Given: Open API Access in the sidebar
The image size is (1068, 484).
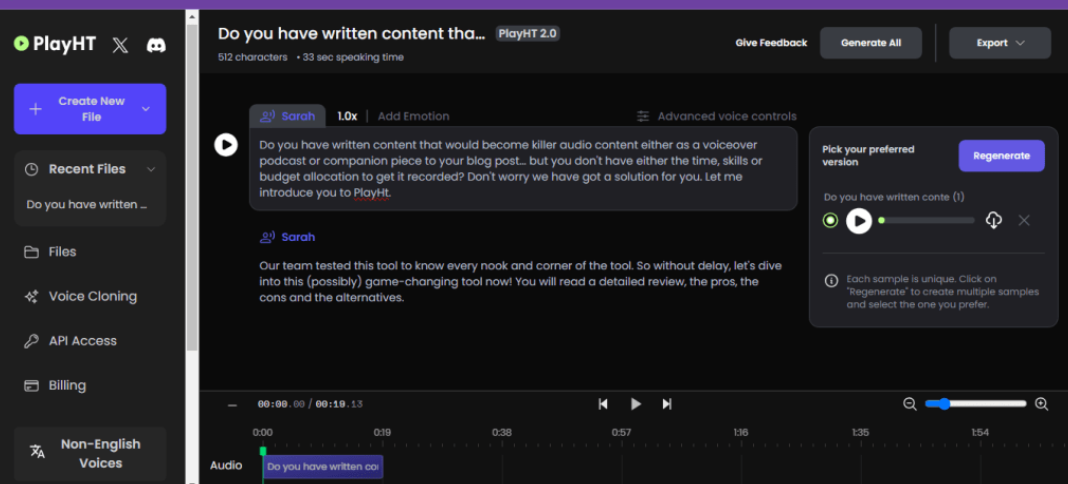Looking at the screenshot, I should point(70,340).
